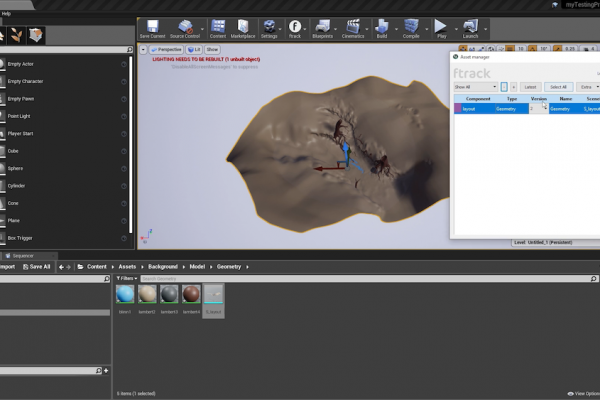Open the Filters dropdown in Content Browser
This screenshot has width=600, height=400.
click(x=127, y=278)
